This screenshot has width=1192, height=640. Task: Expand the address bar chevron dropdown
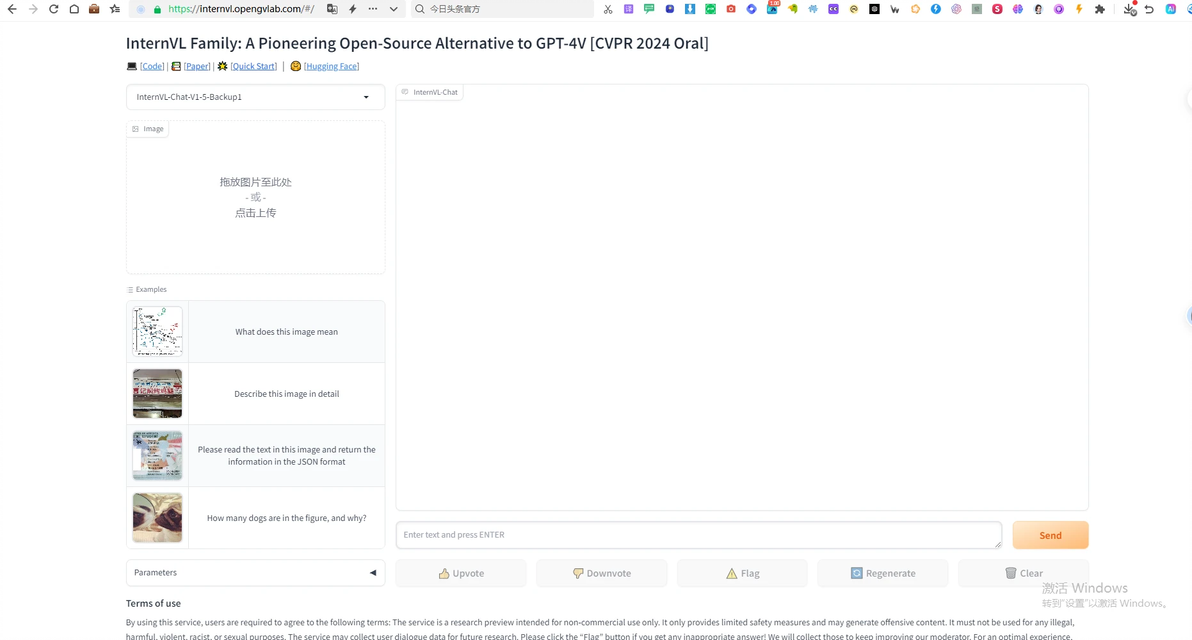tap(394, 9)
